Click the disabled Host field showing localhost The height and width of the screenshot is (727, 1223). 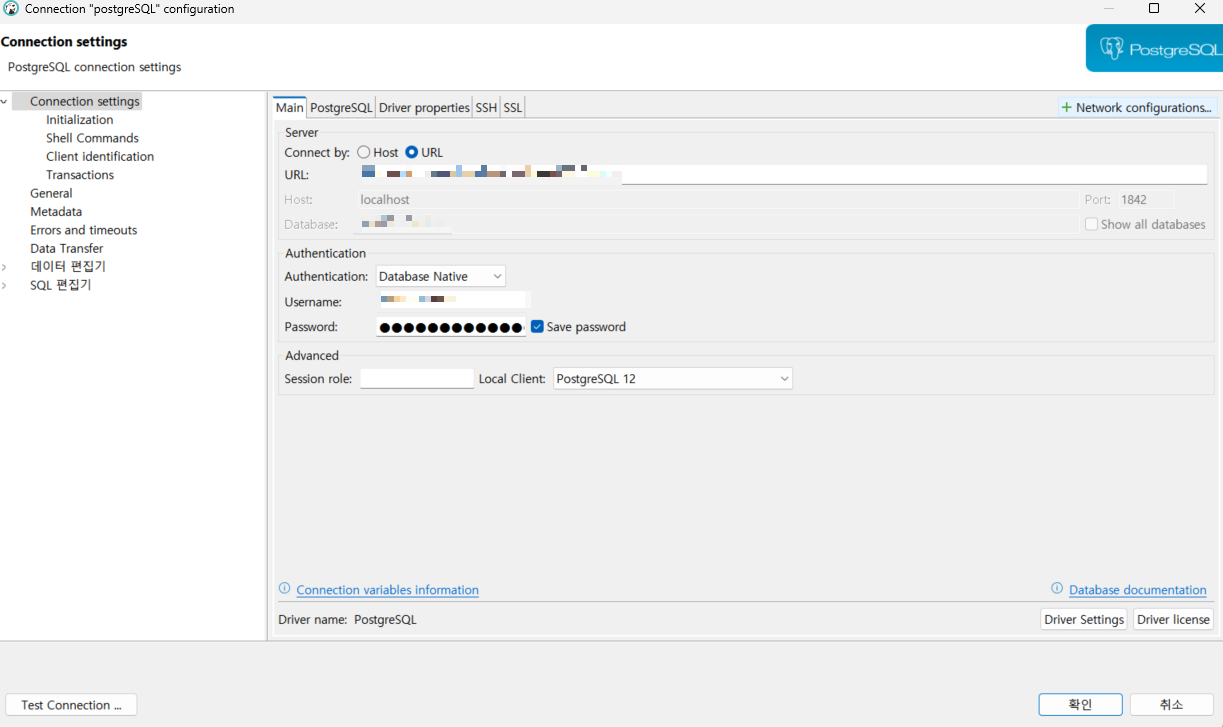pyautogui.click(x=715, y=200)
